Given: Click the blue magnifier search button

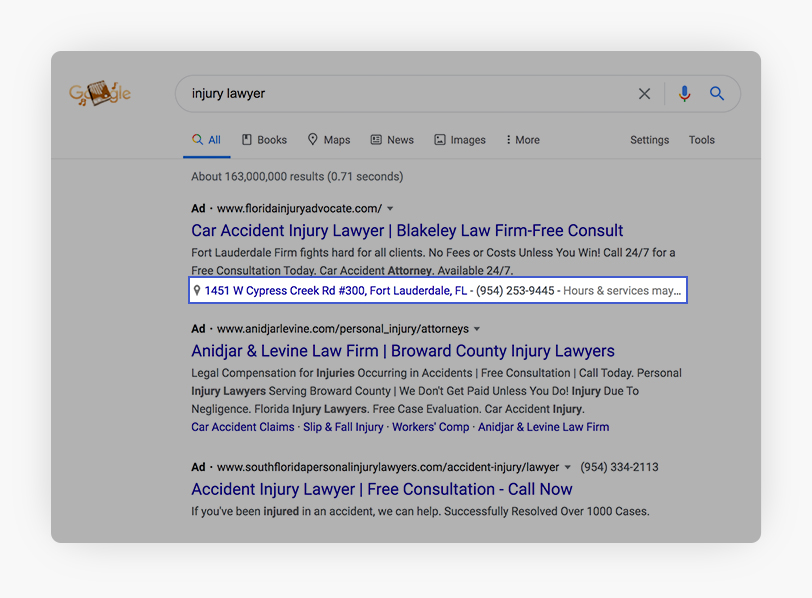Looking at the screenshot, I should [x=717, y=94].
